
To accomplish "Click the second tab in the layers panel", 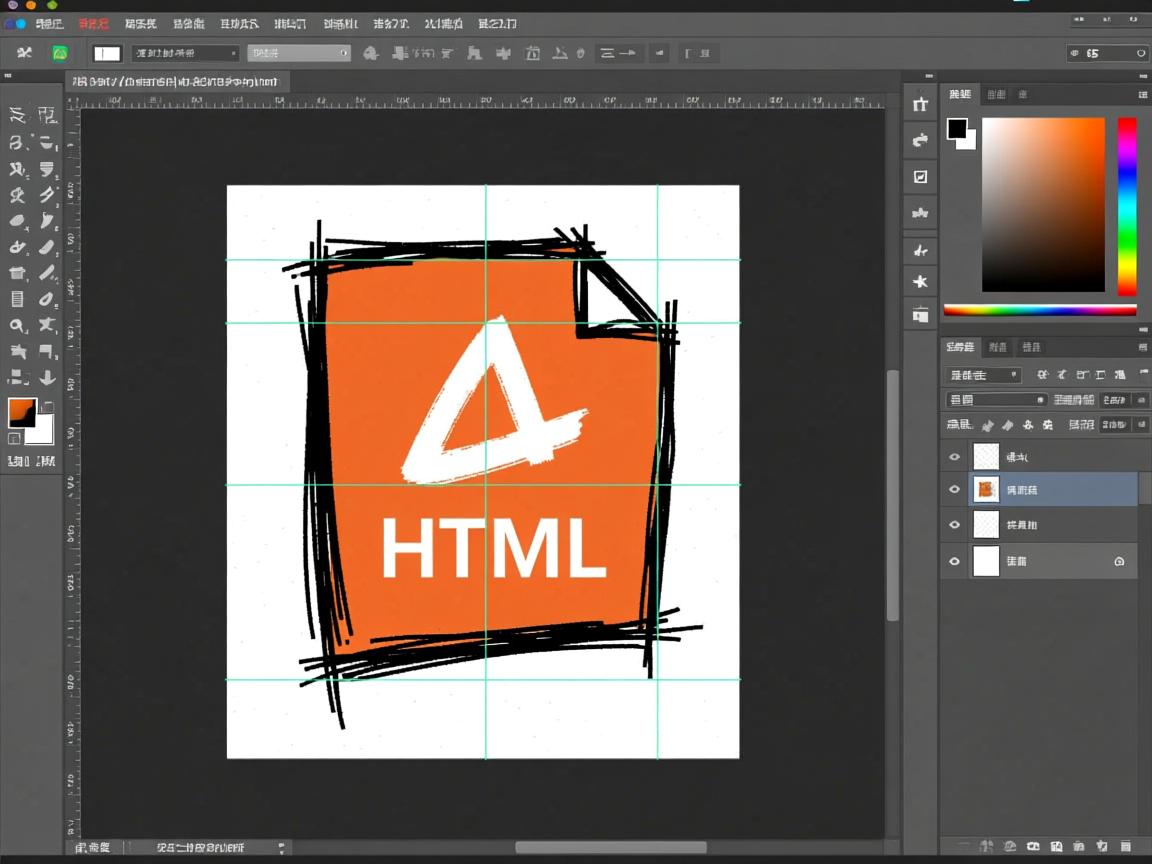I will (997, 347).
